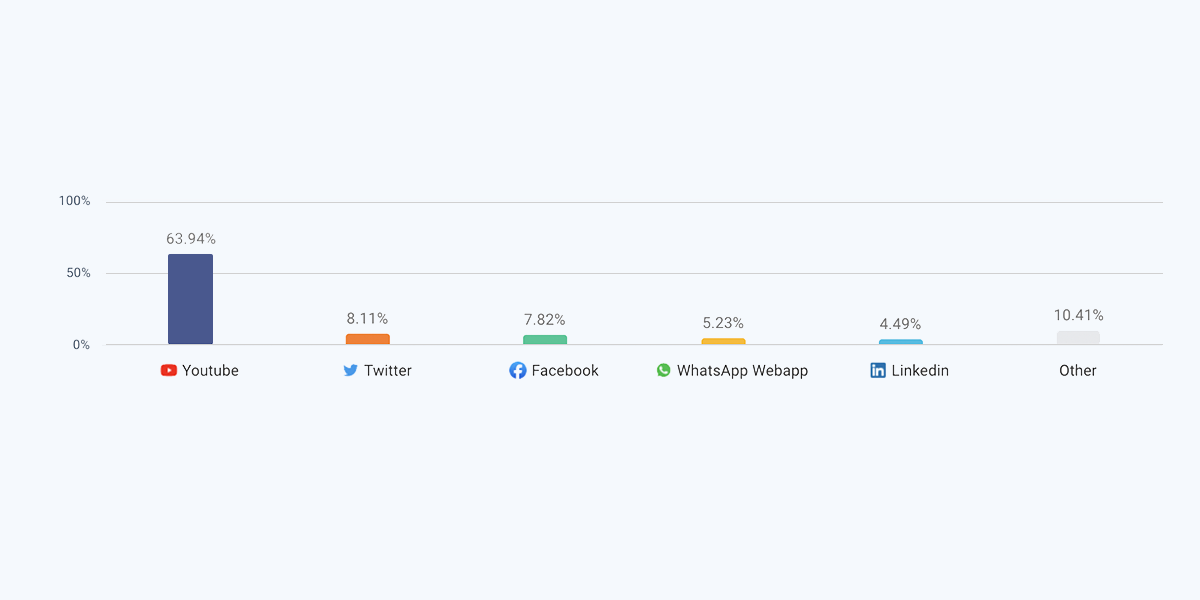Click the Facebook category label
Screen dimensions: 1200x600
click(x=565, y=370)
